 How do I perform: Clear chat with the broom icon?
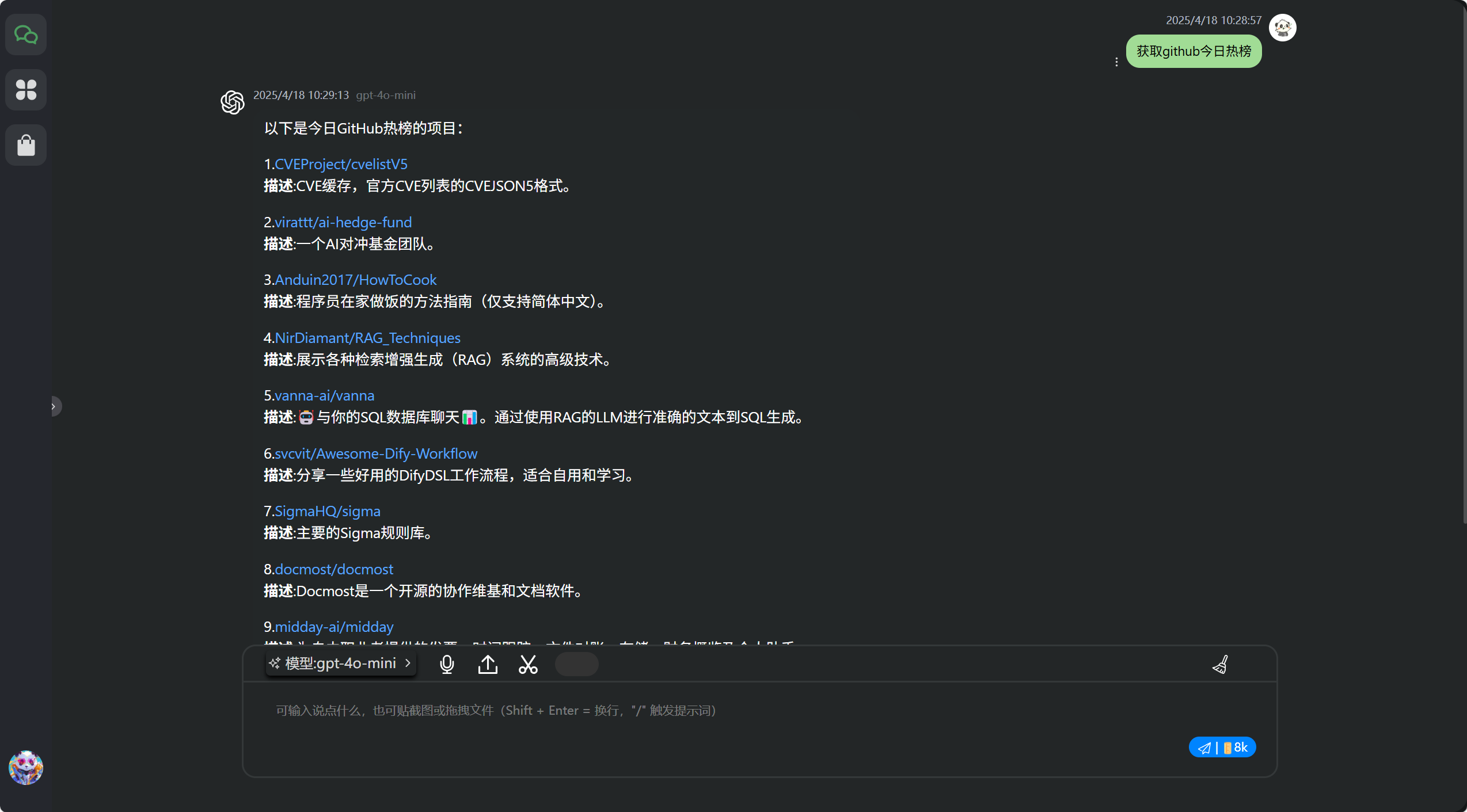click(1220, 665)
